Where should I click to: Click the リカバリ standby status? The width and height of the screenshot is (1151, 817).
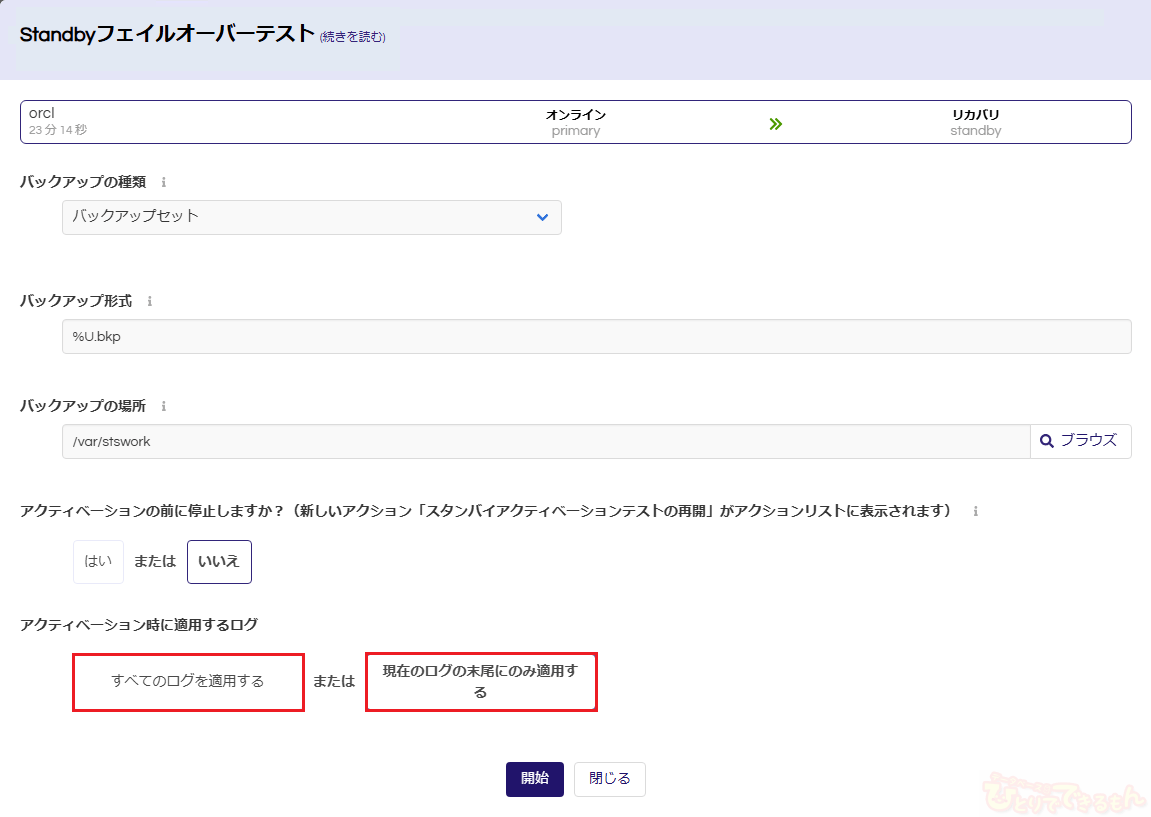point(975,122)
